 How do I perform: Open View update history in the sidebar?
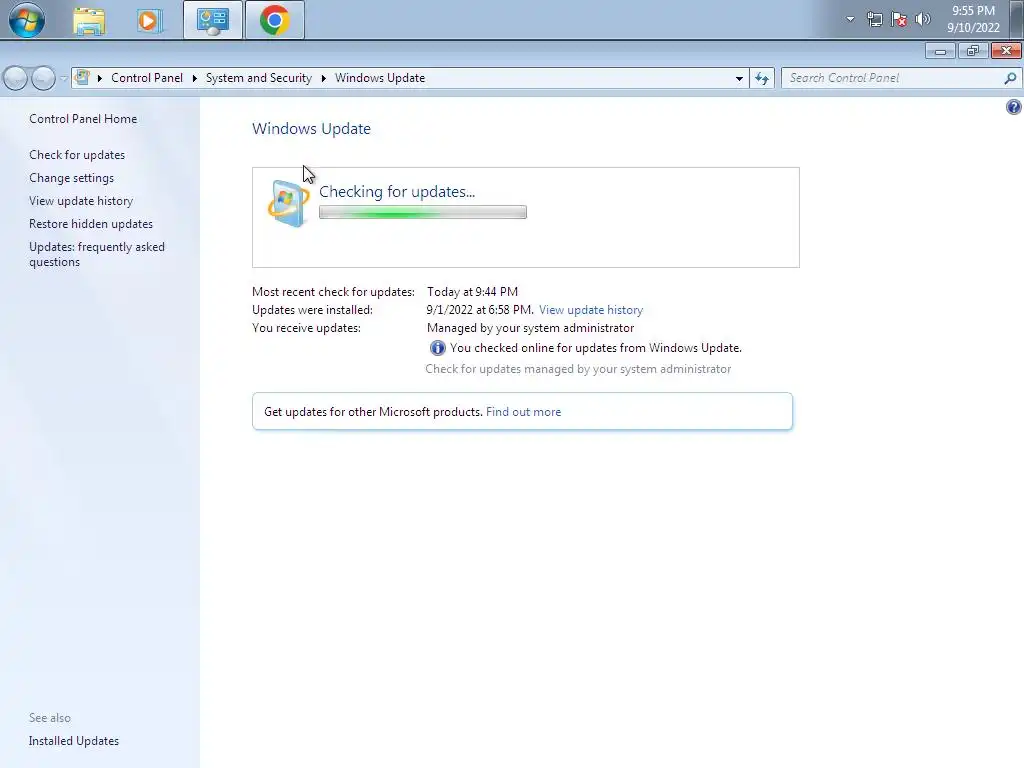81,201
